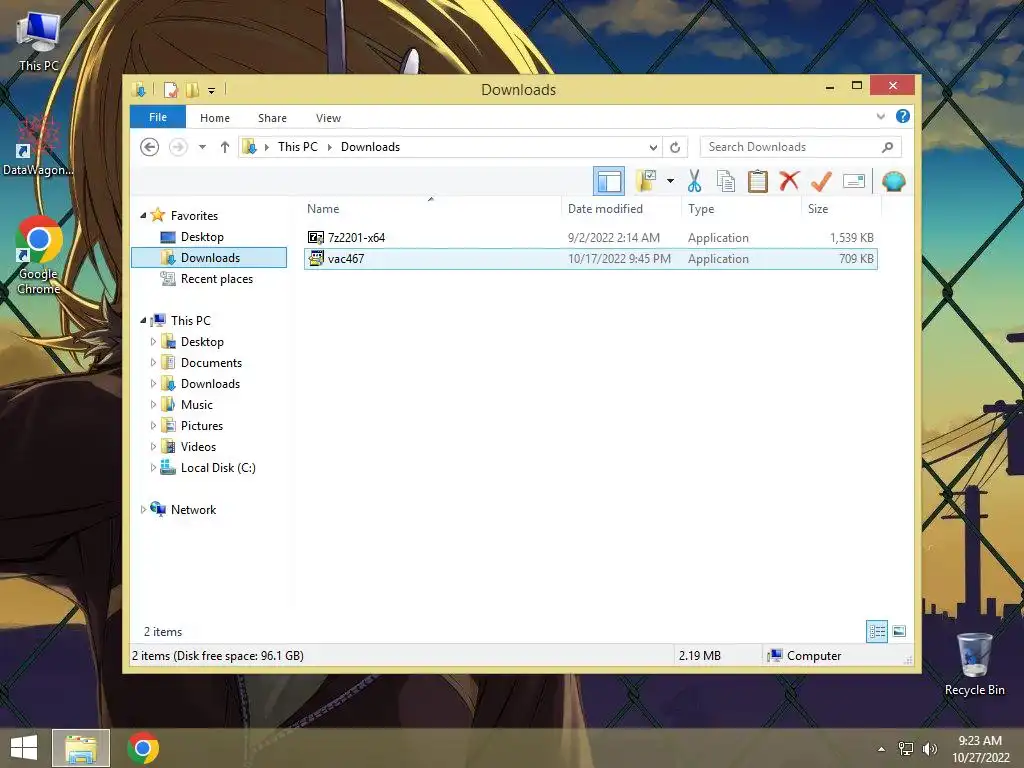The image size is (1024, 768).
Task: Click the Search Downloads field
Action: point(800,147)
